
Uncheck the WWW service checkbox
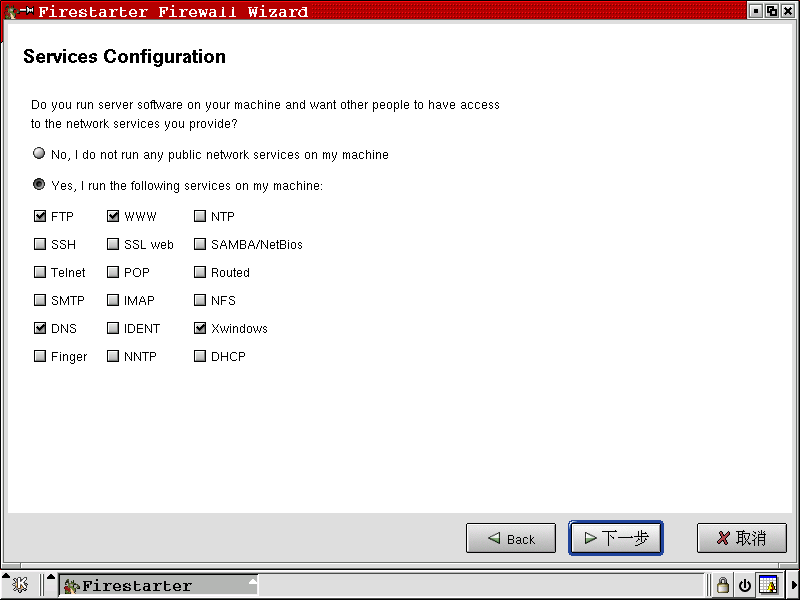[113, 216]
